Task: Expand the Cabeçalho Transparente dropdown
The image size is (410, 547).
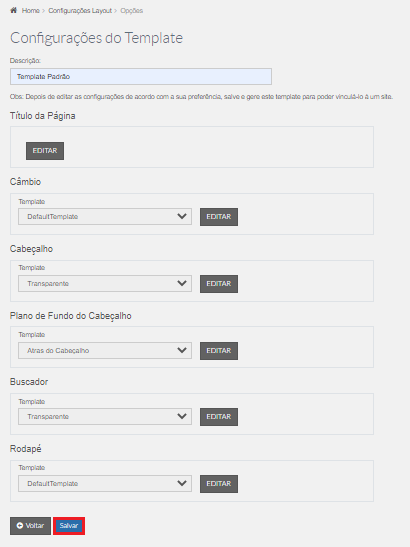Action: pos(105,284)
